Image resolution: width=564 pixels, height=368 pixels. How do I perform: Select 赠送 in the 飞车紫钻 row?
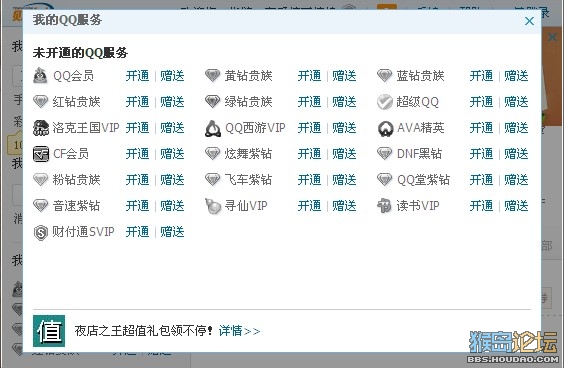344,180
